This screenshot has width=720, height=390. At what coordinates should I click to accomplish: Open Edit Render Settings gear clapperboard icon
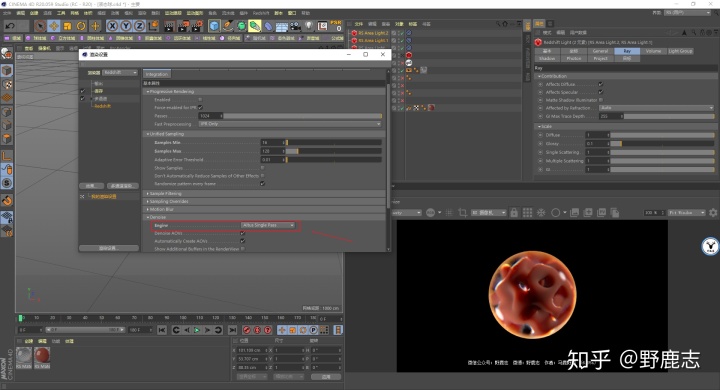197,26
